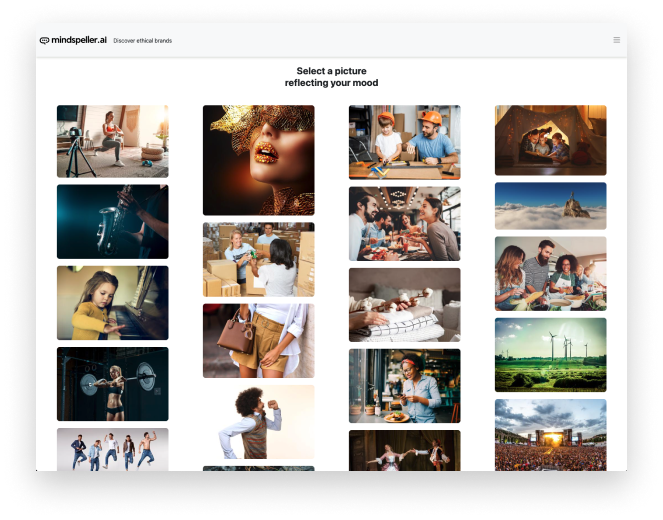
Task: Pick the wind turbines green field picture
Action: (550, 354)
